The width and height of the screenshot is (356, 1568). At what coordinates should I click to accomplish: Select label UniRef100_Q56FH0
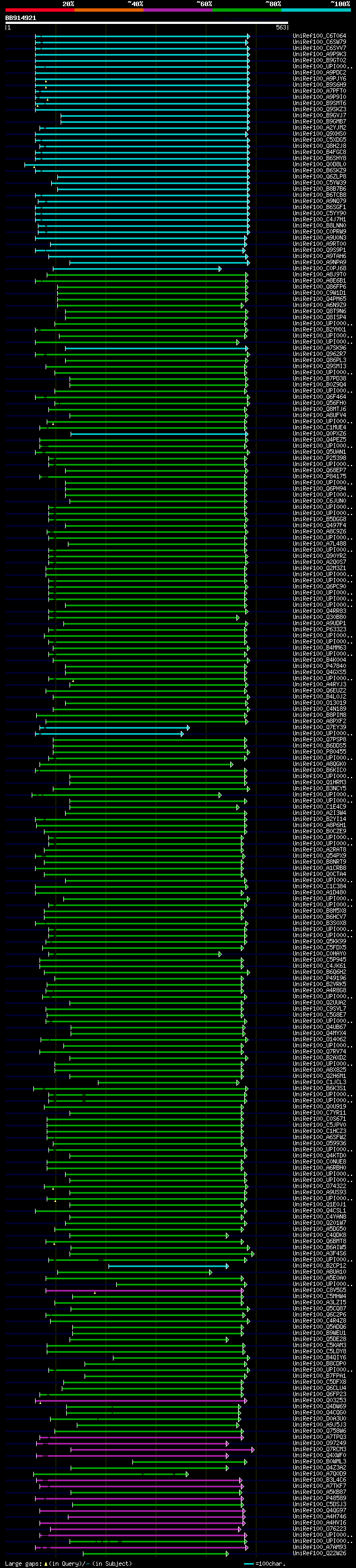pos(319,403)
